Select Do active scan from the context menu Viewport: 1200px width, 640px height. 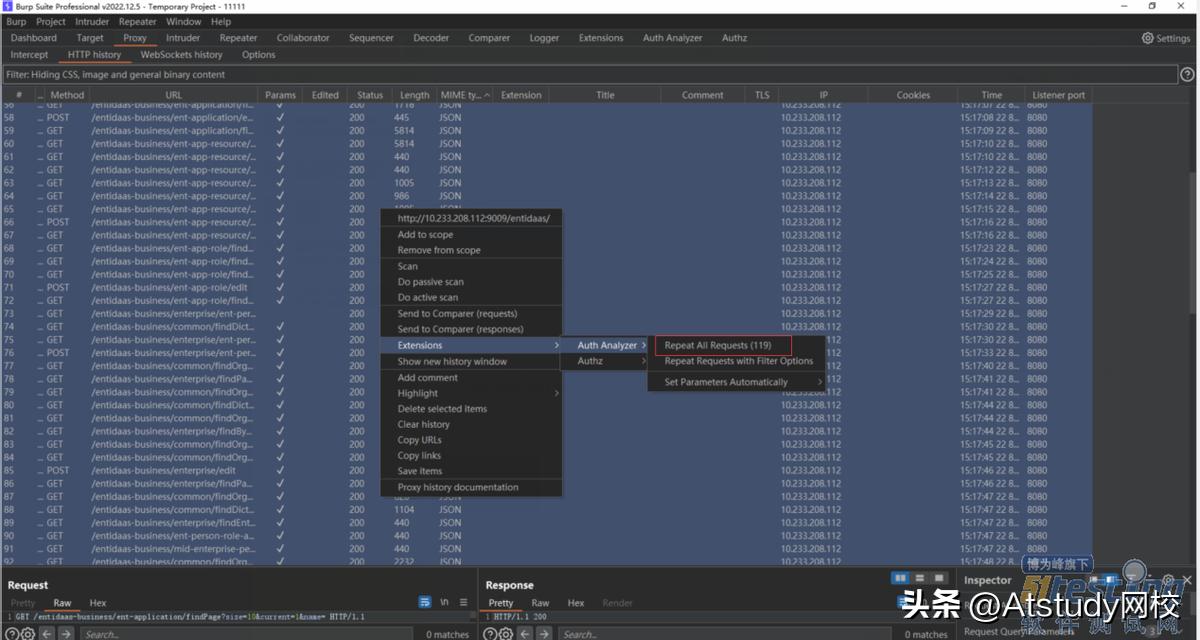427,297
